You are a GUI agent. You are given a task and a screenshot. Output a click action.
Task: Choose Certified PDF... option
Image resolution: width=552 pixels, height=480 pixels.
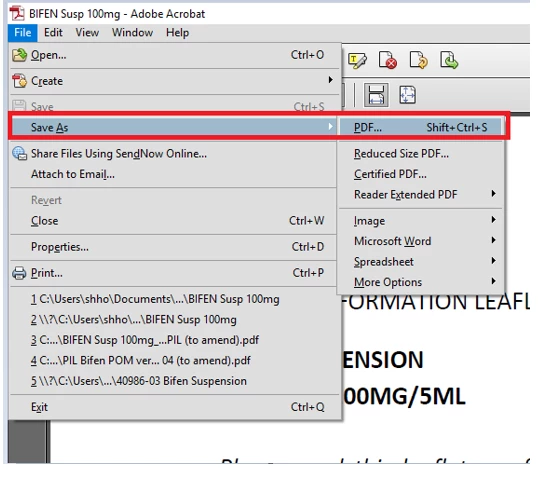420,174
